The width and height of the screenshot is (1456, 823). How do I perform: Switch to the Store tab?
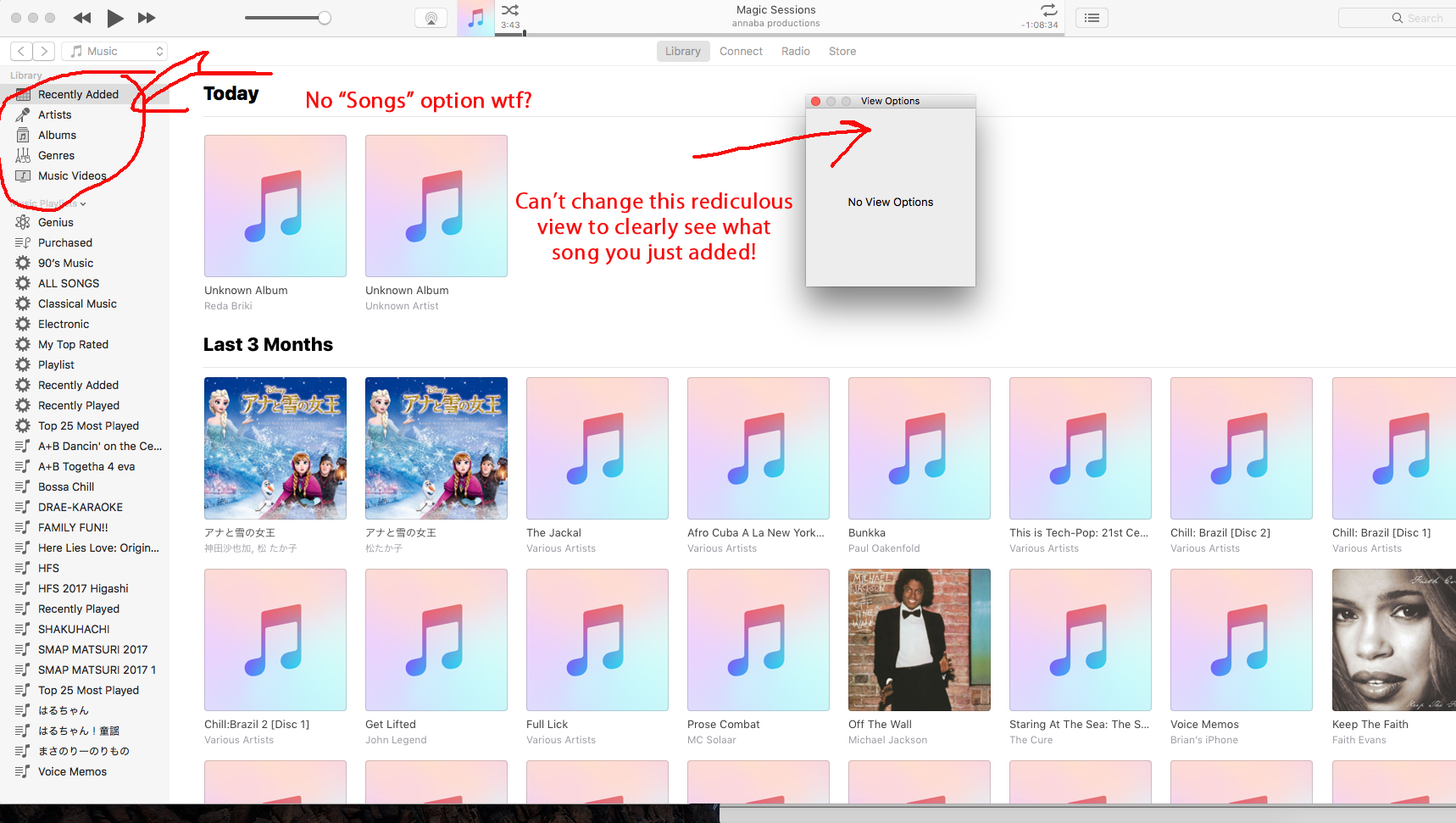842,52
